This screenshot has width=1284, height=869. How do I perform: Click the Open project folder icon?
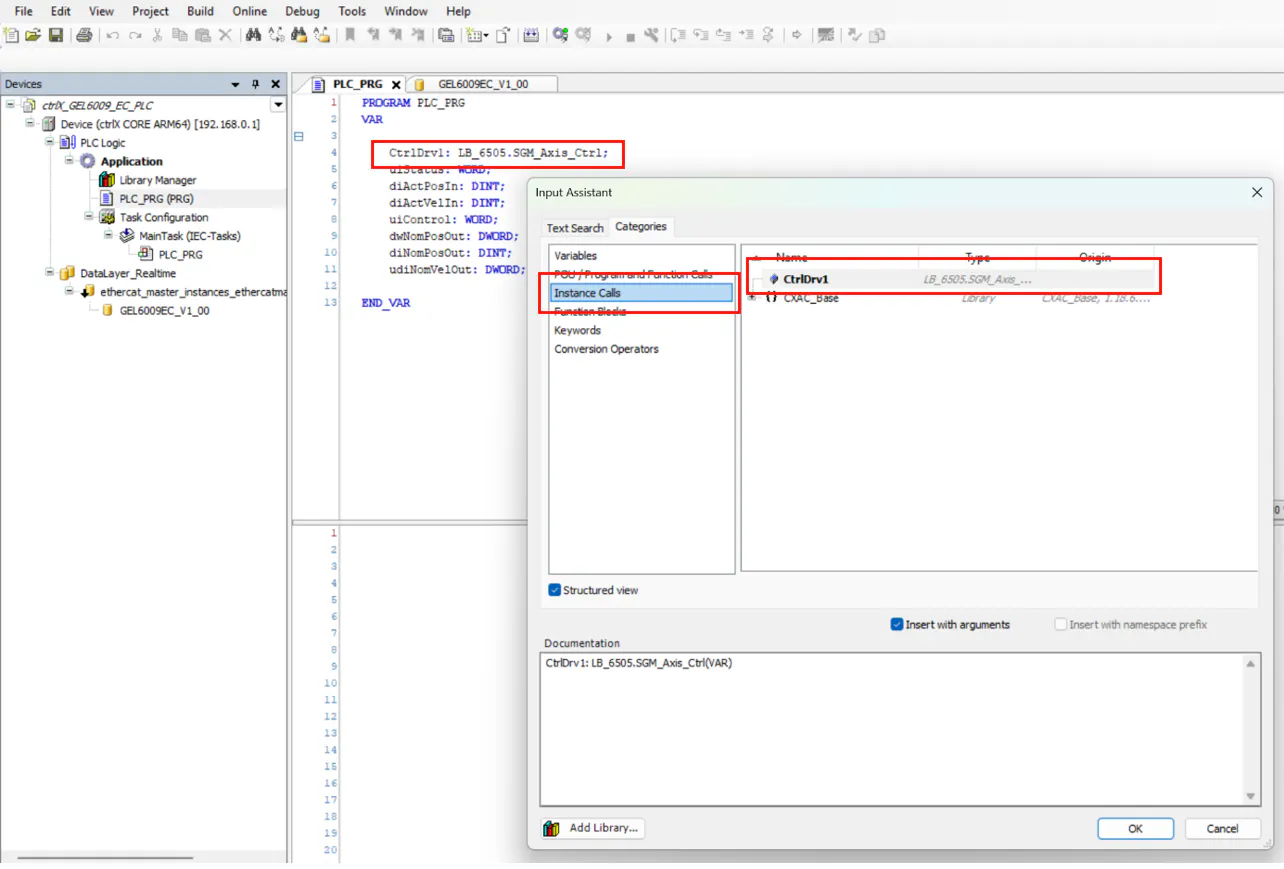pos(33,35)
